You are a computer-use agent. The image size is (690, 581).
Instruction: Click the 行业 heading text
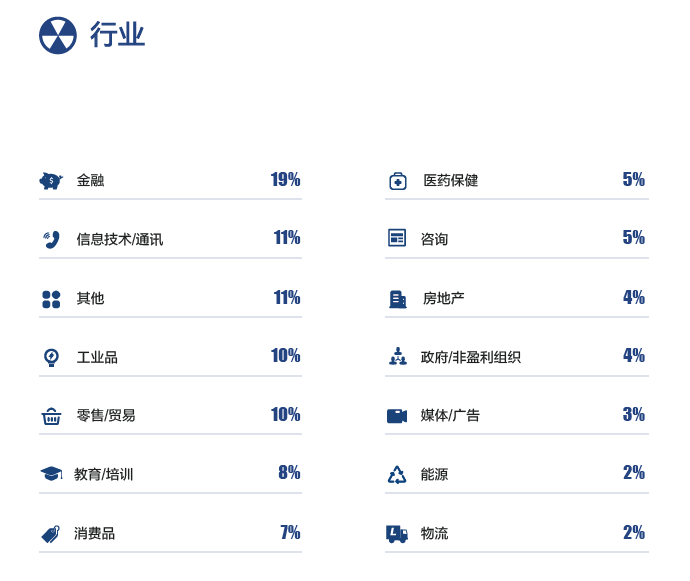pos(118,35)
